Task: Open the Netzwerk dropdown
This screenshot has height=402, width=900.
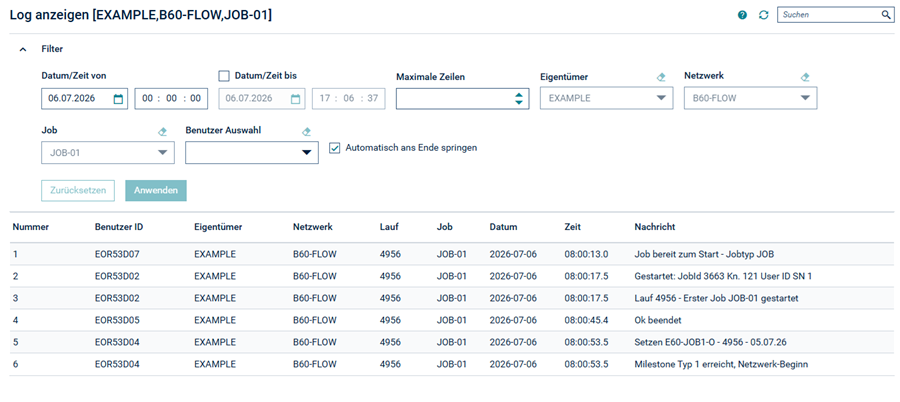Action: click(750, 98)
